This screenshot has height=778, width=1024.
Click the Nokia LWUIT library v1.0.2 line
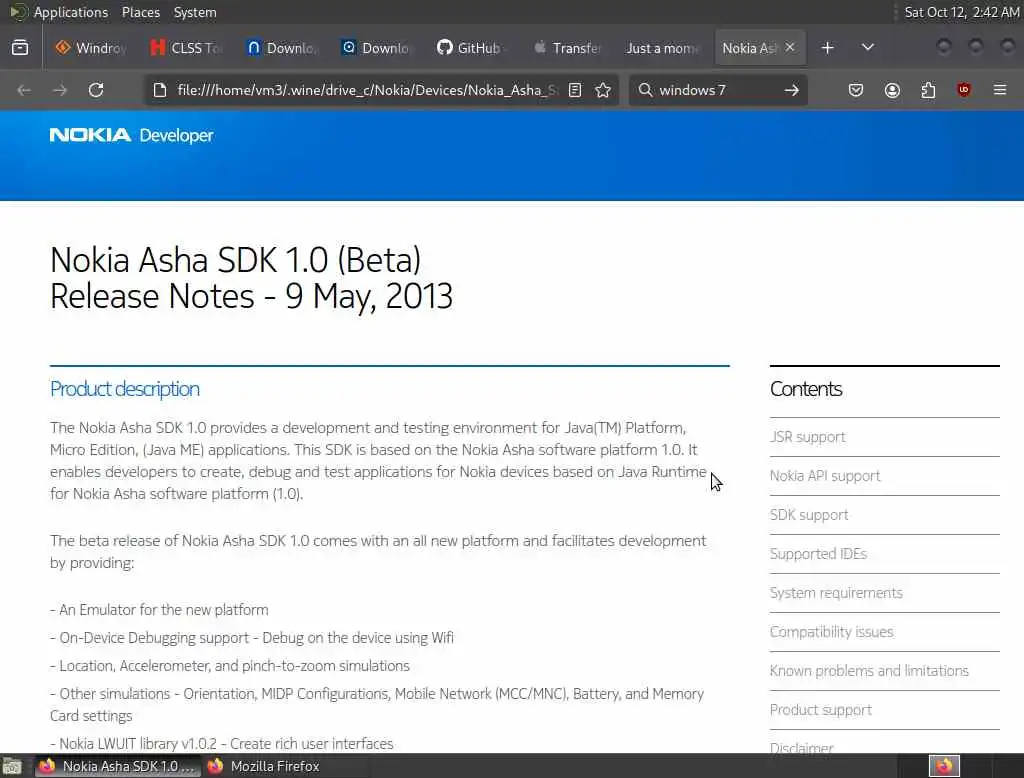pos(222,743)
